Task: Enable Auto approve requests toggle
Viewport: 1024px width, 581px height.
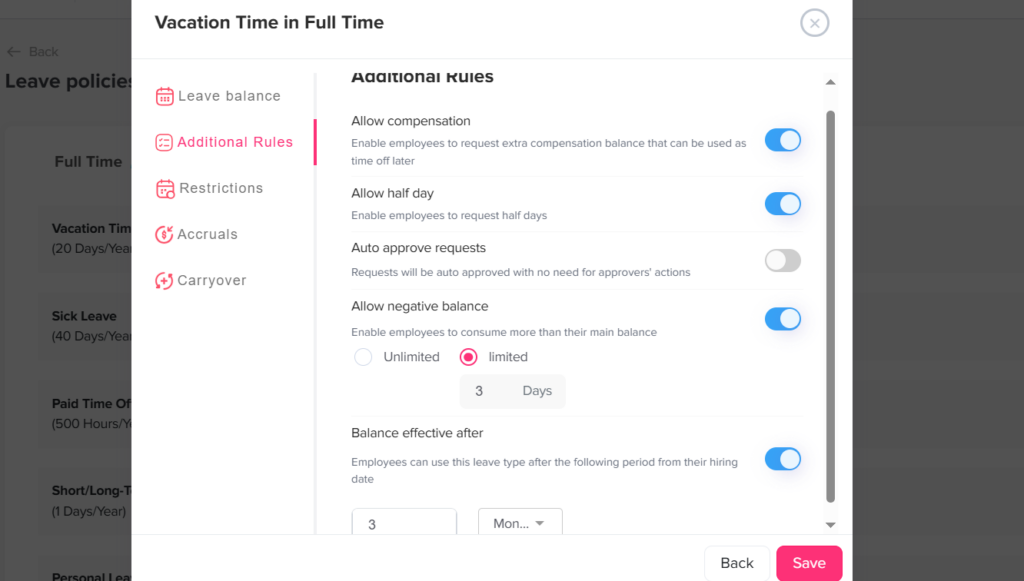Action: pyautogui.click(x=783, y=261)
